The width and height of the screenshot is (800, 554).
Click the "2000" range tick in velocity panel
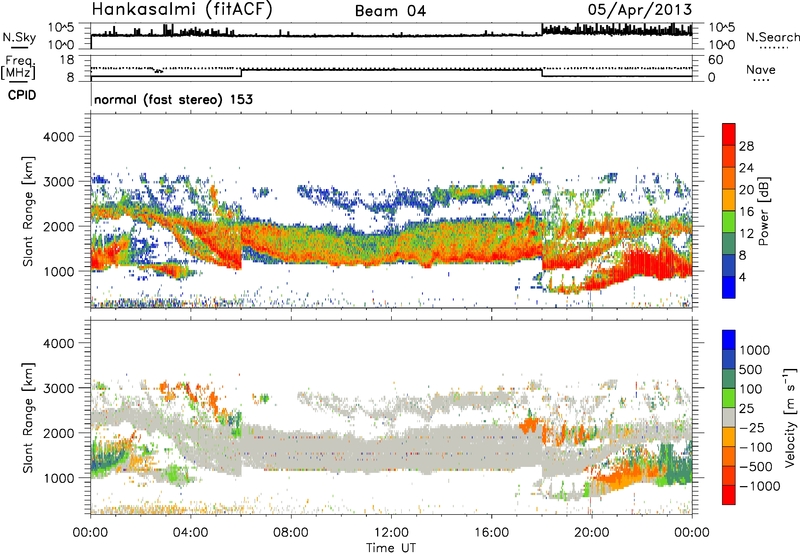click(x=58, y=433)
